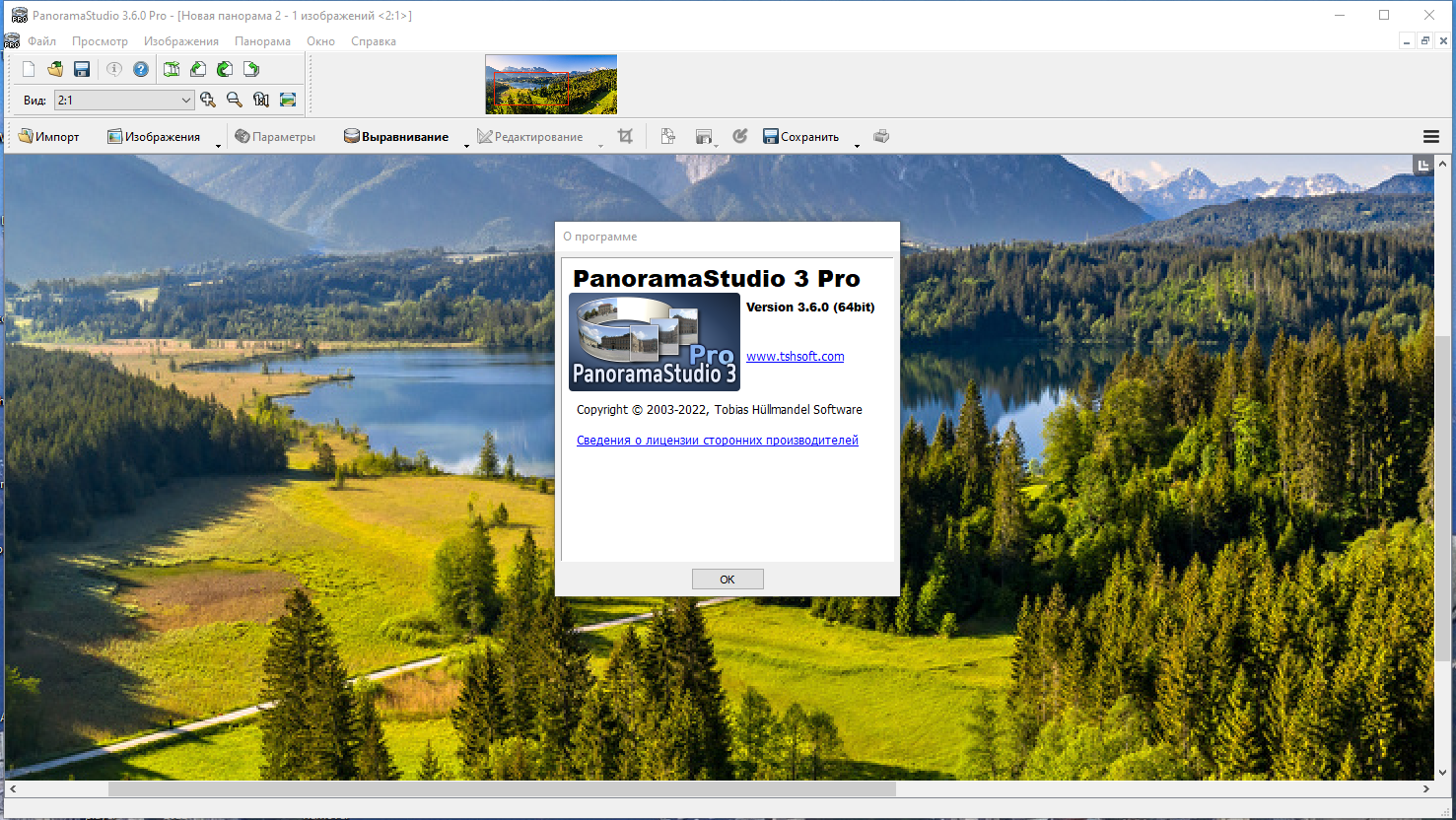Open the www.tshsoft.com link
The image size is (1456, 820).
pos(795,357)
